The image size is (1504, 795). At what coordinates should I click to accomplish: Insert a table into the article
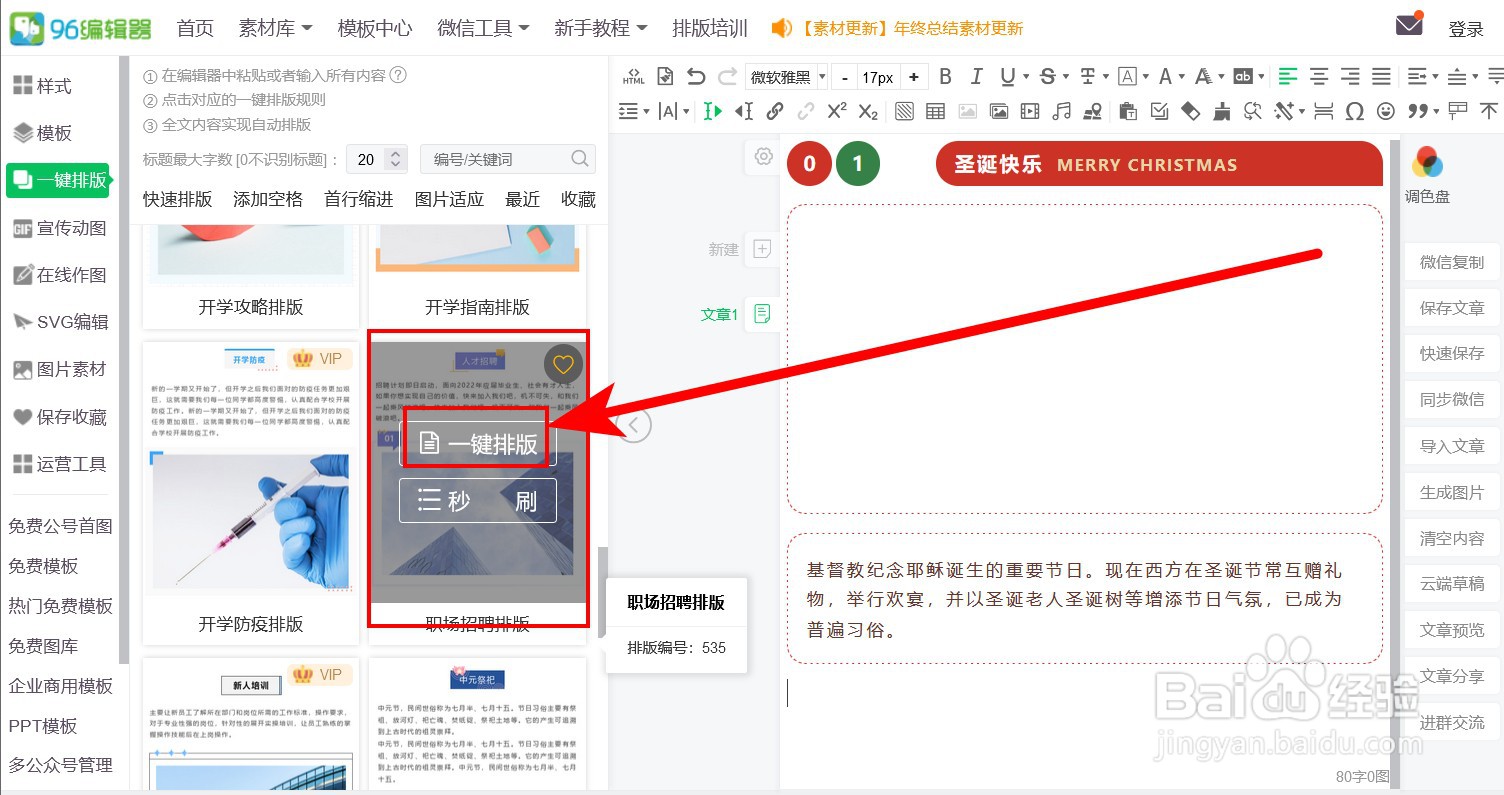click(x=936, y=111)
